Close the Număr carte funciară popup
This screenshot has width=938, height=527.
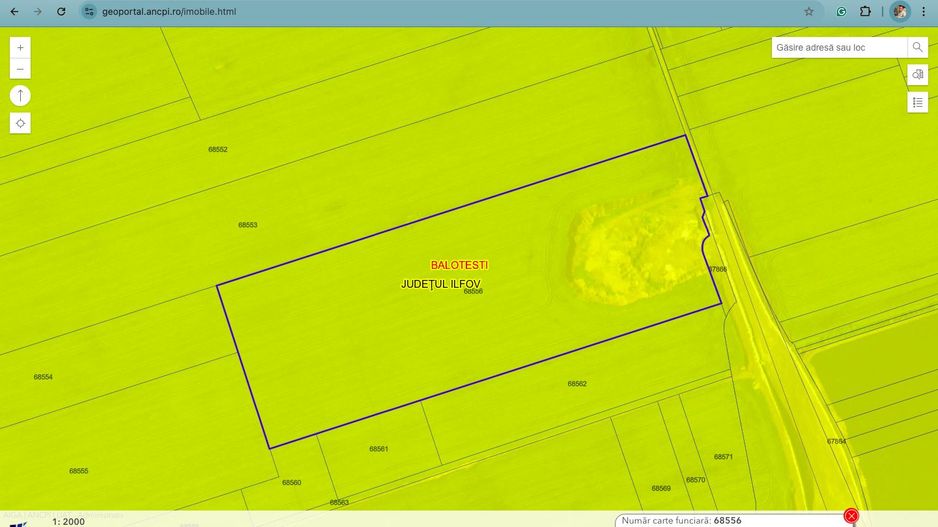[851, 516]
